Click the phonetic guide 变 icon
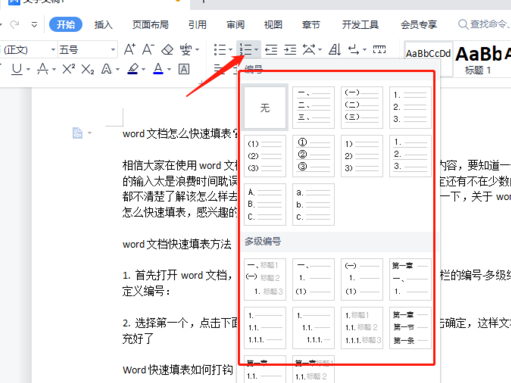Screen dimensions: 511x383 click(185, 50)
